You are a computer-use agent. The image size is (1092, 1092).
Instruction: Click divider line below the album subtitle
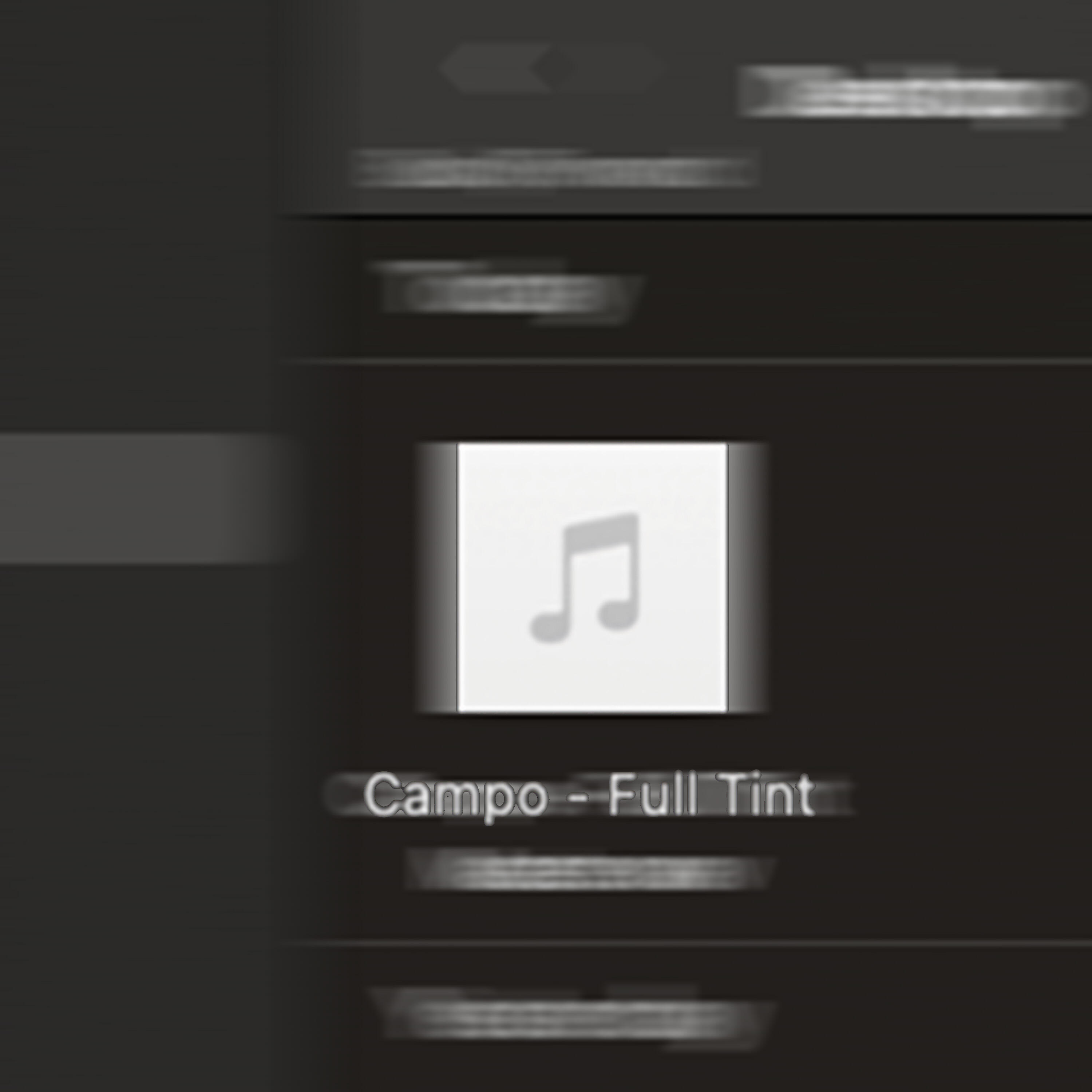(x=687, y=943)
